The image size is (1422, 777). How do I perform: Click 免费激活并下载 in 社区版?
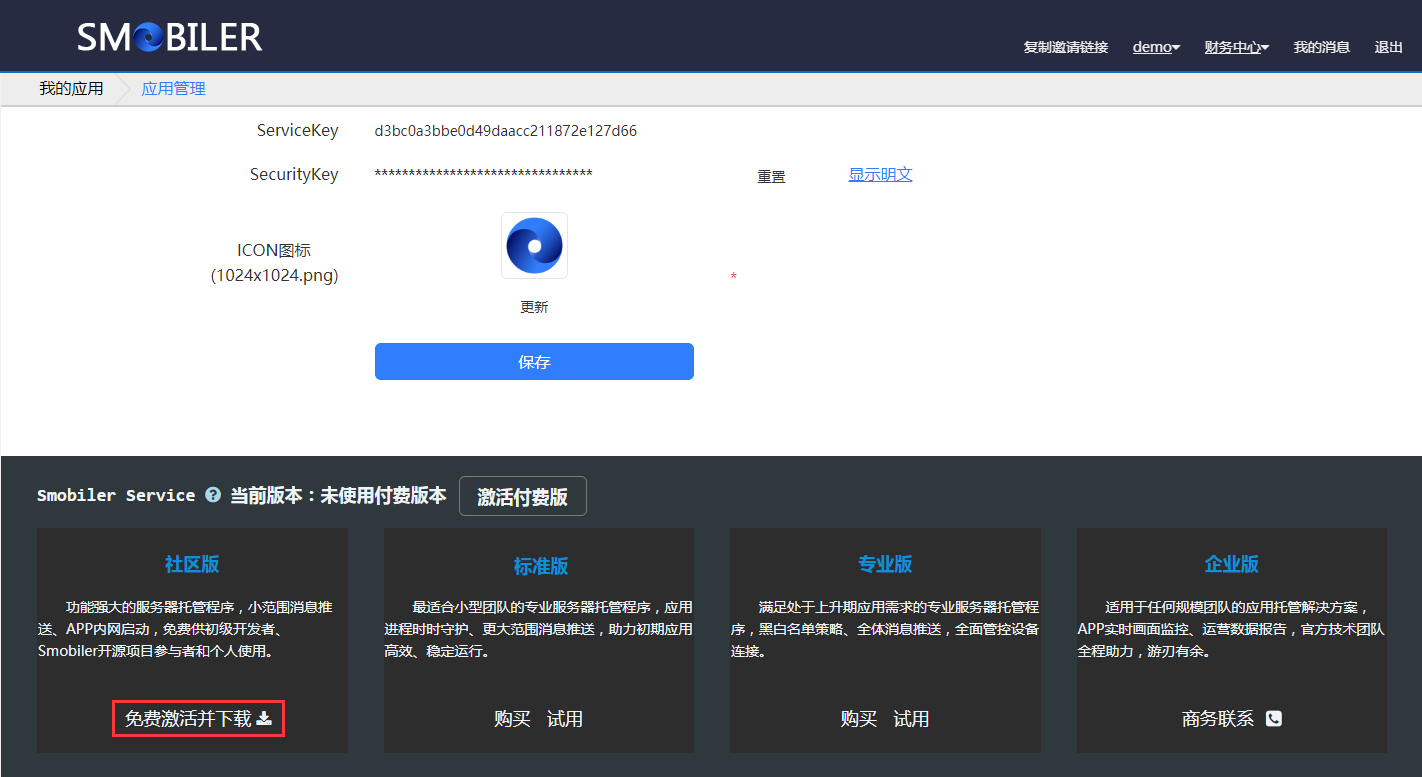tap(198, 718)
